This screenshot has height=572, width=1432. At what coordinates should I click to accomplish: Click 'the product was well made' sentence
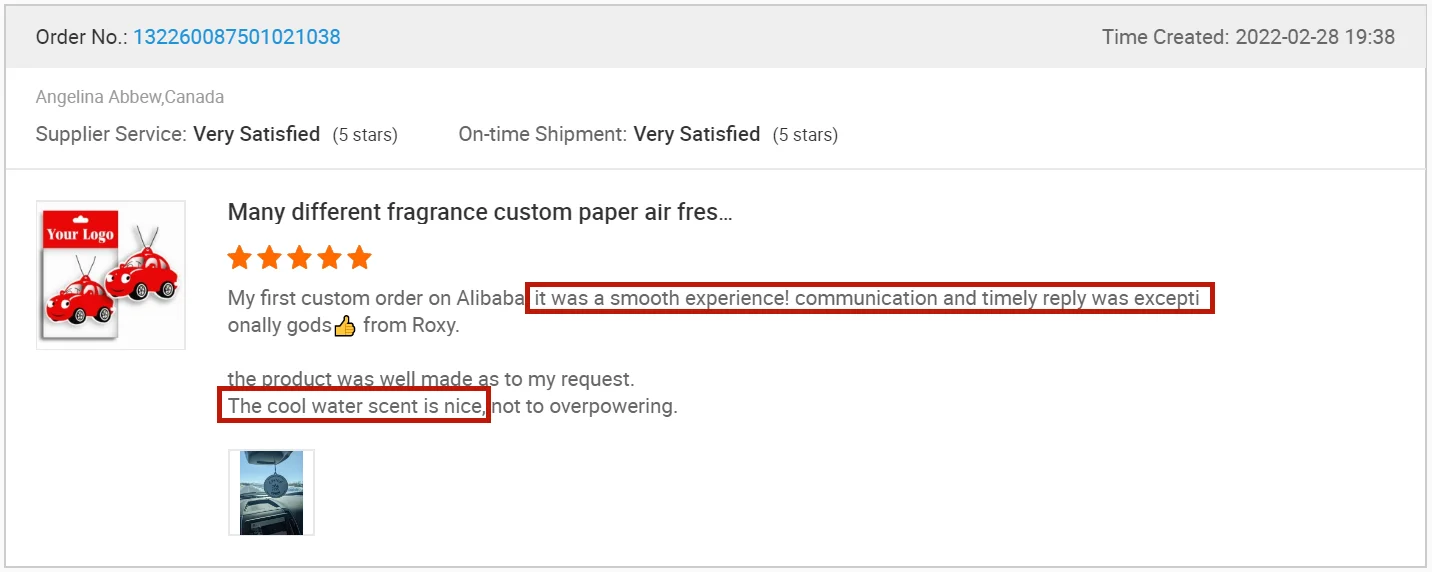pos(431,379)
